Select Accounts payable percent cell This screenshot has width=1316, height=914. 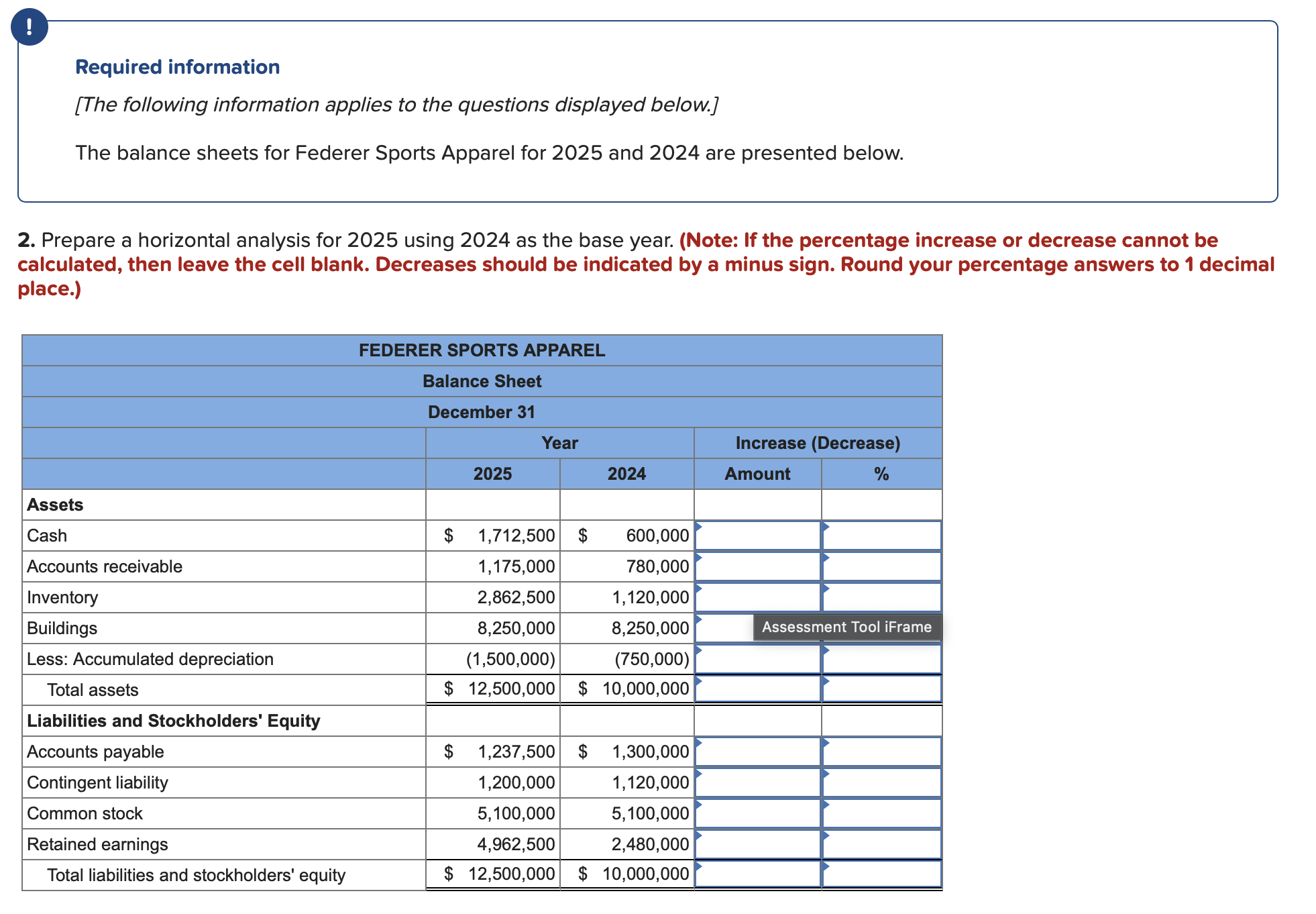(x=881, y=752)
